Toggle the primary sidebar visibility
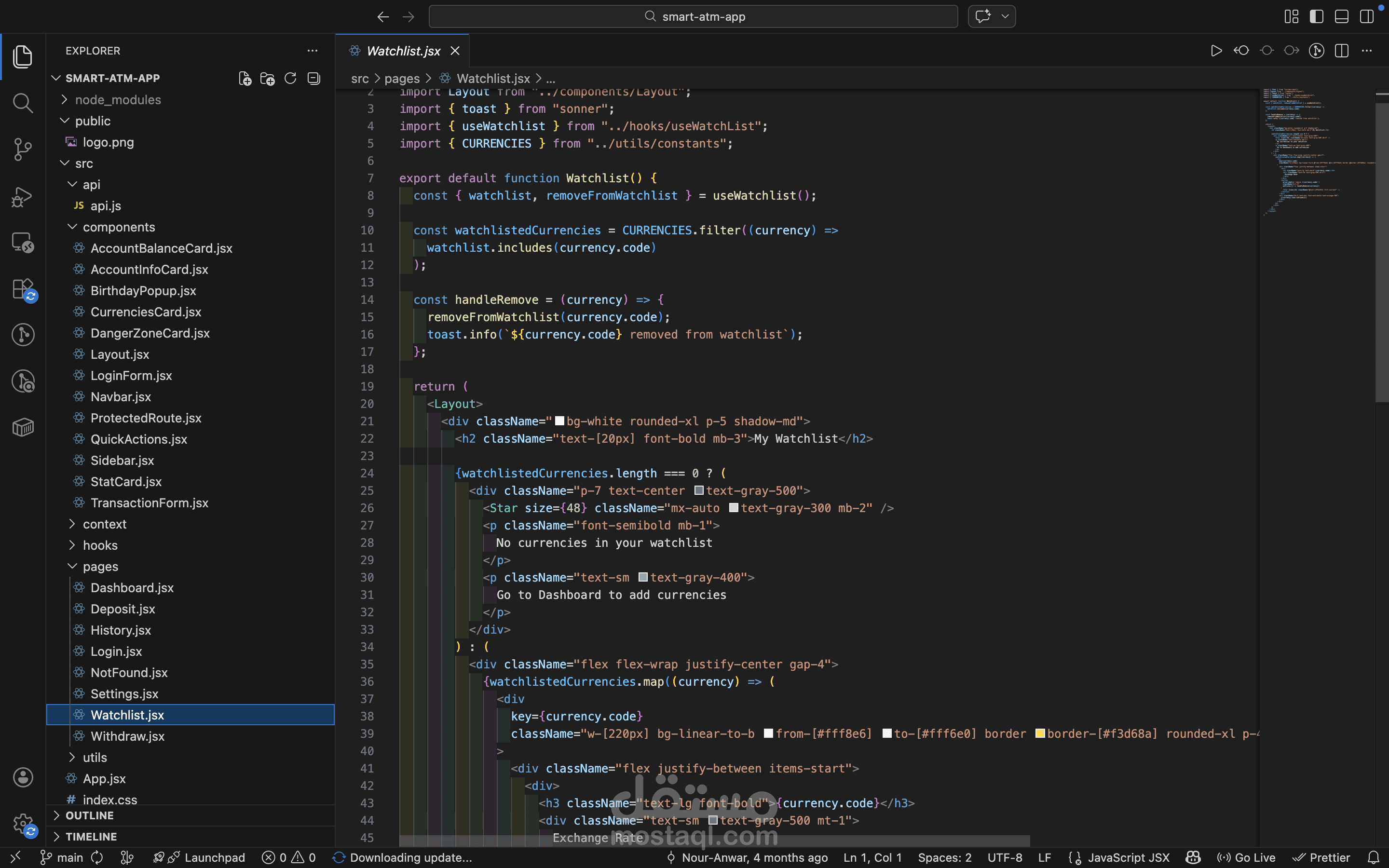Image resolution: width=1389 pixels, height=868 pixels. (x=1316, y=17)
